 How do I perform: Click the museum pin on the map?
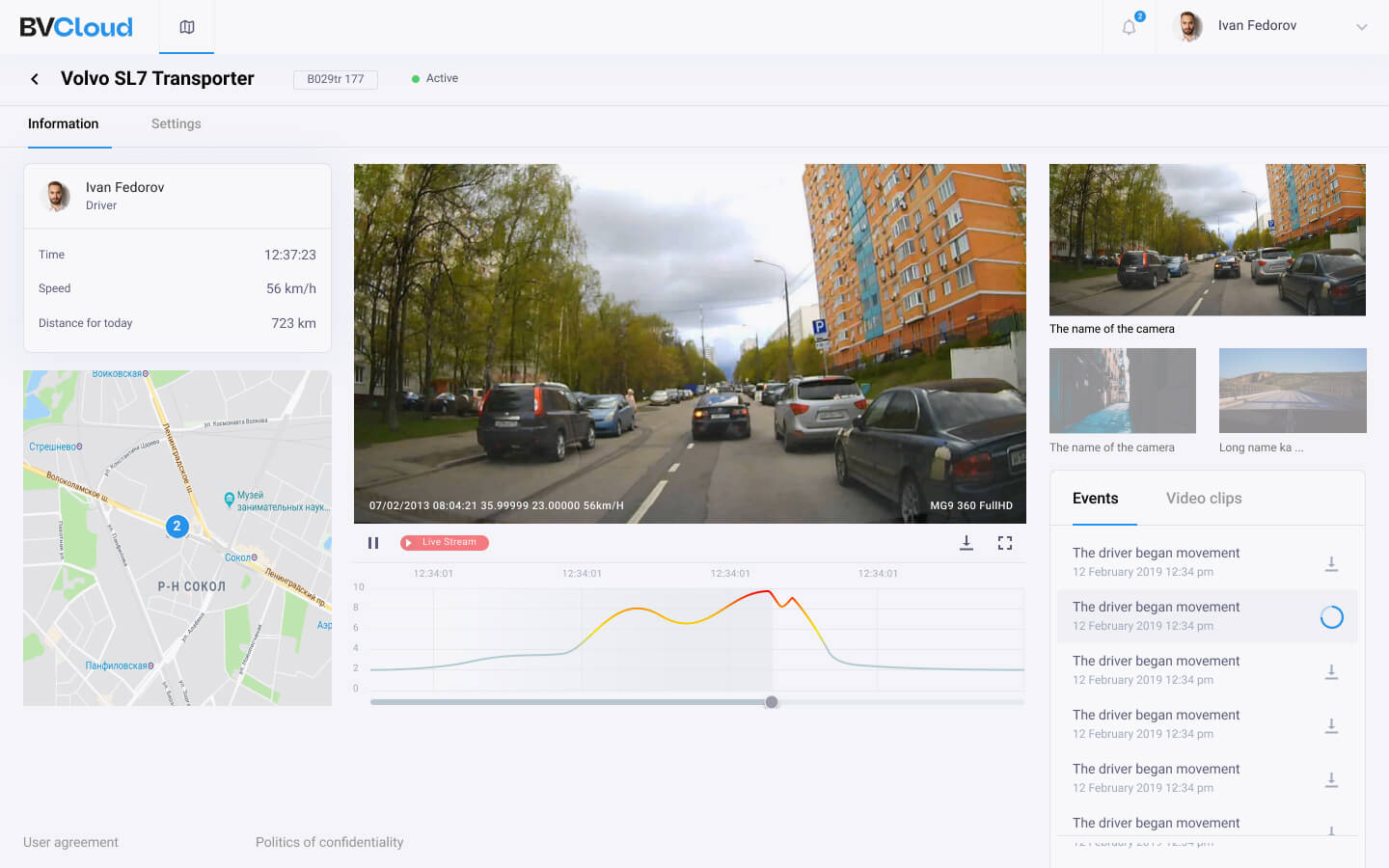click(229, 500)
